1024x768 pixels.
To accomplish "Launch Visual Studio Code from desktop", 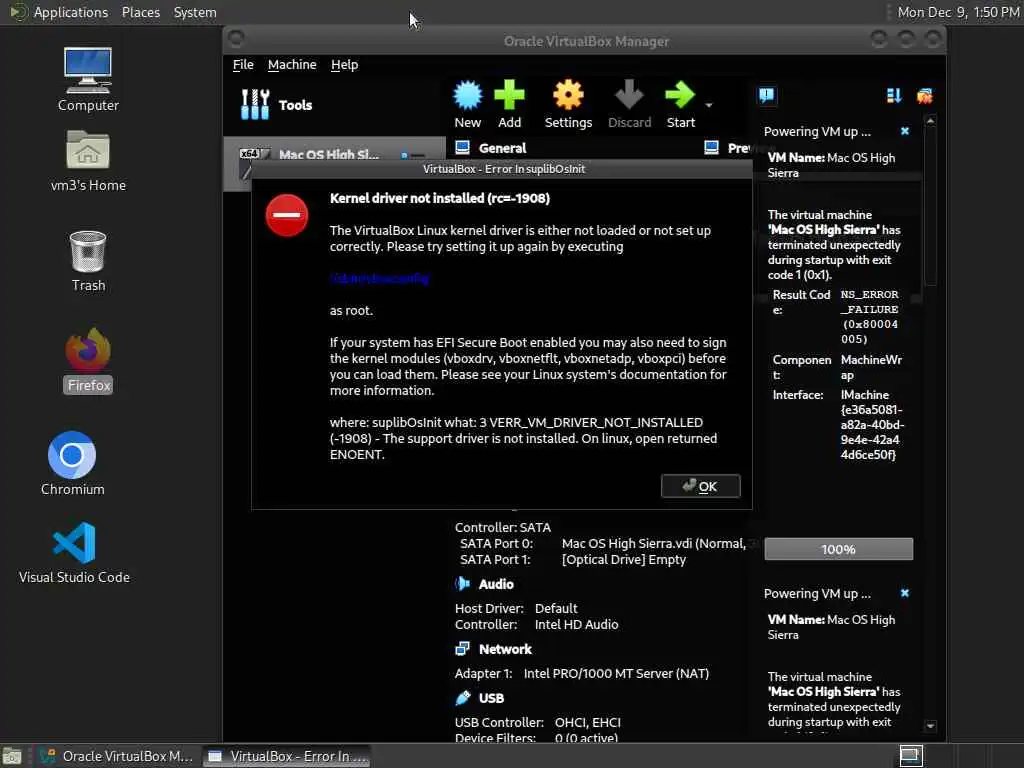I will pos(74,552).
